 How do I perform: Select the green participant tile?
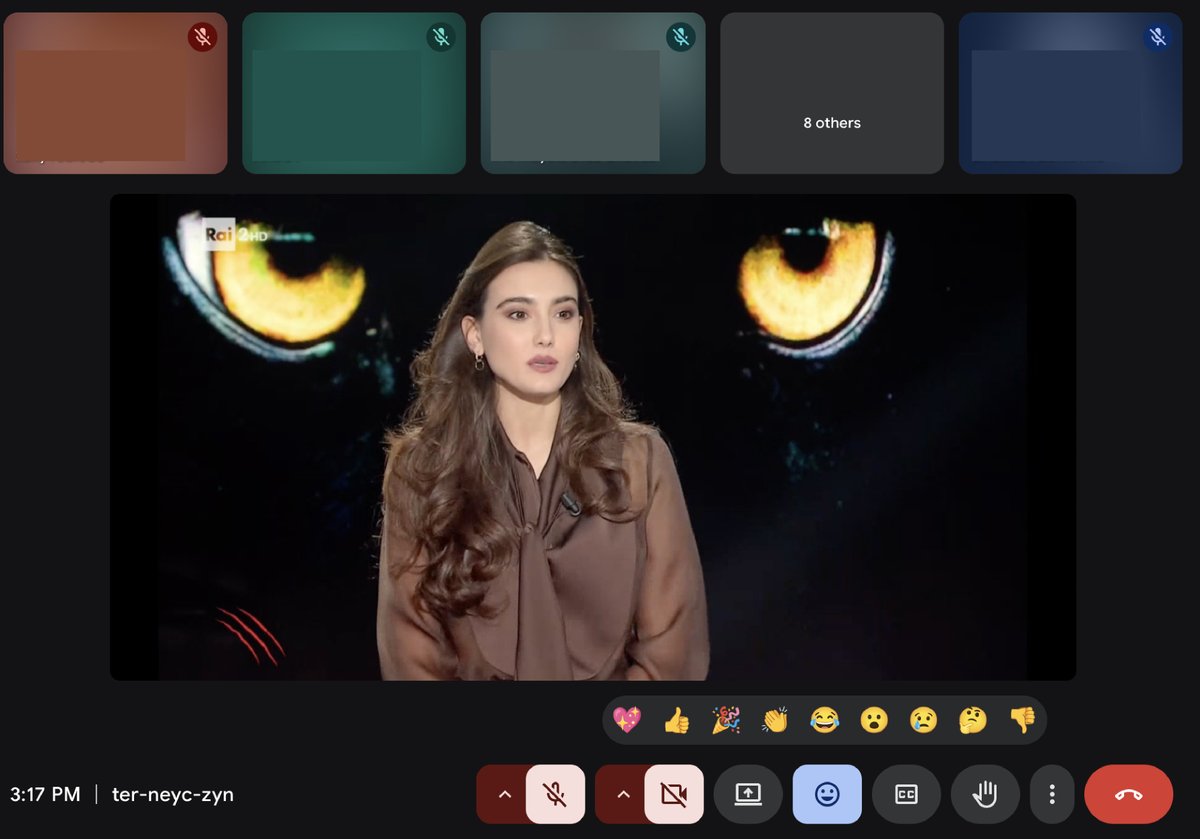[354, 93]
